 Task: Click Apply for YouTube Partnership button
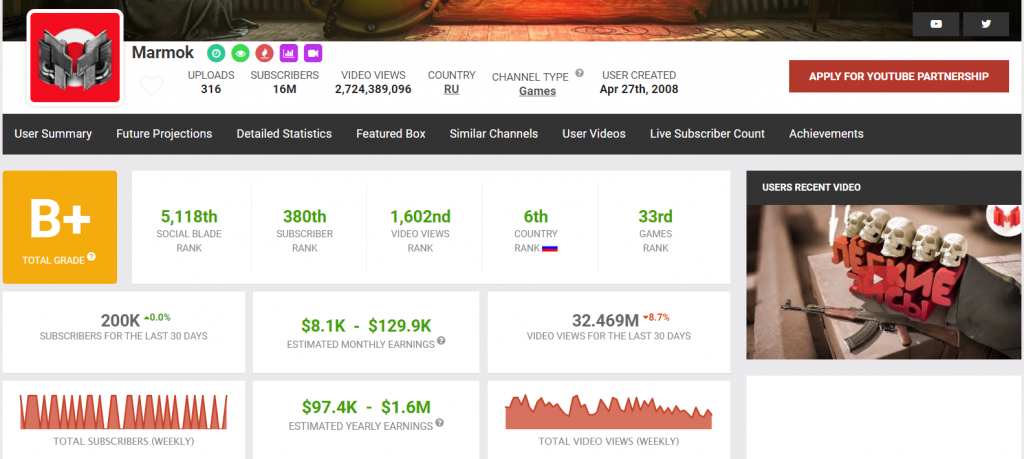tap(899, 76)
